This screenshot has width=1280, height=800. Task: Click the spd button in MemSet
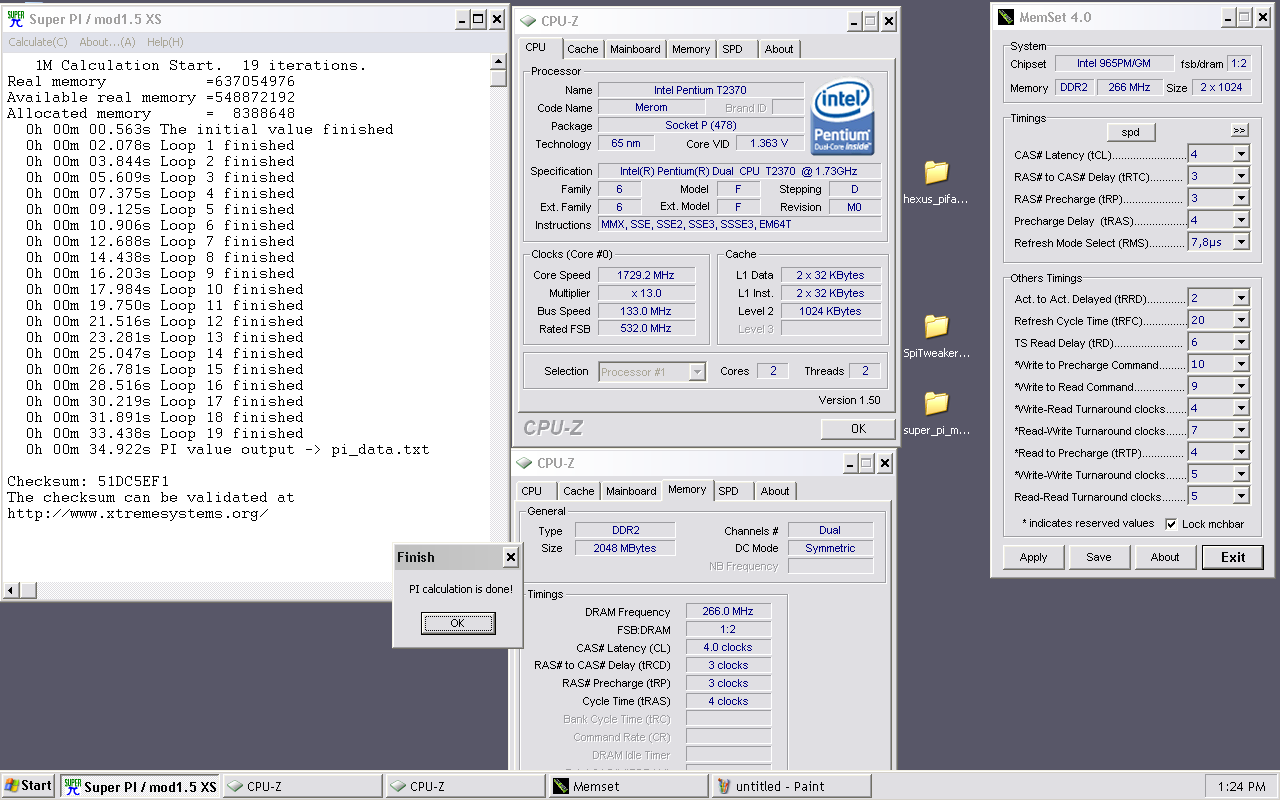[1130, 132]
